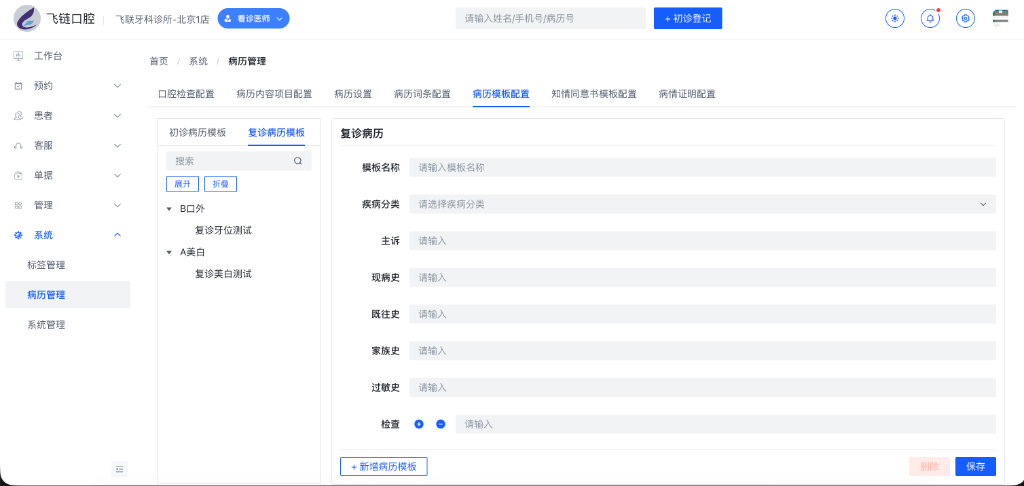Open the 疾病分类 dropdown

coord(702,204)
